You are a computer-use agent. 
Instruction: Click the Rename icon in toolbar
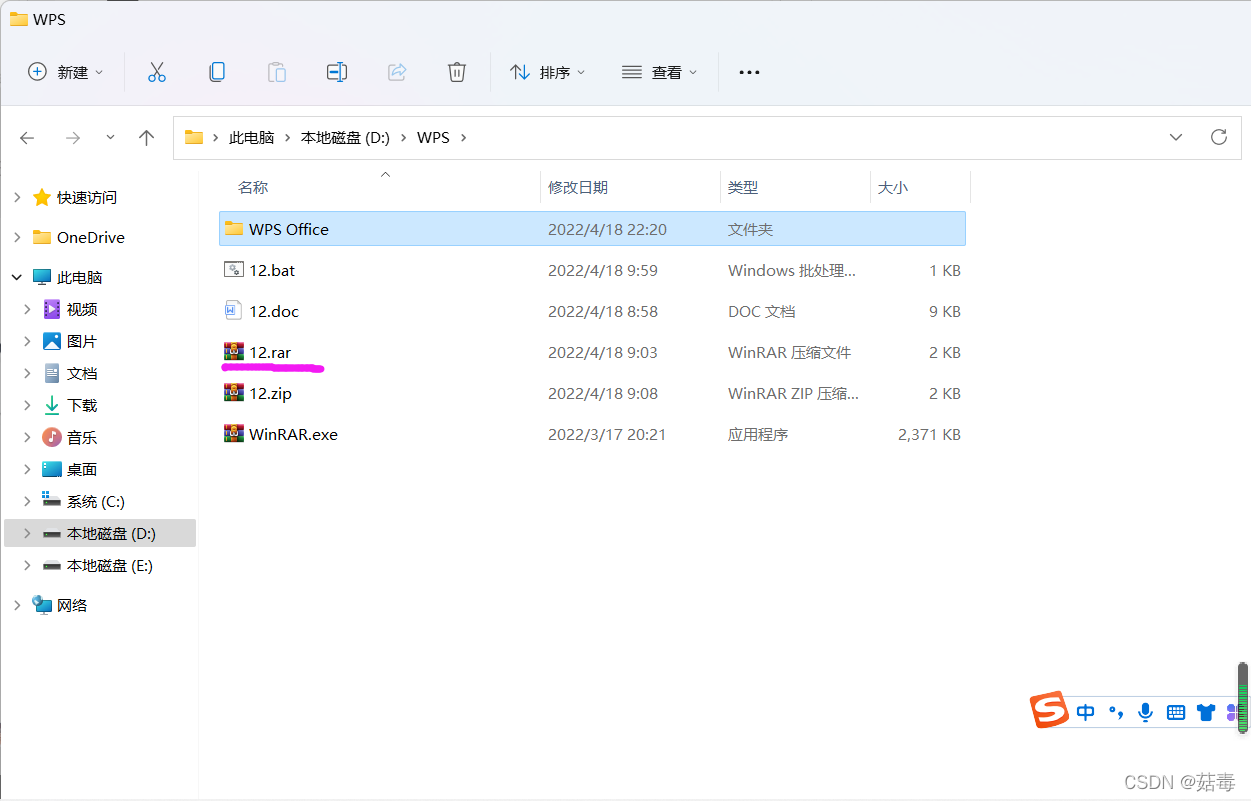point(337,72)
